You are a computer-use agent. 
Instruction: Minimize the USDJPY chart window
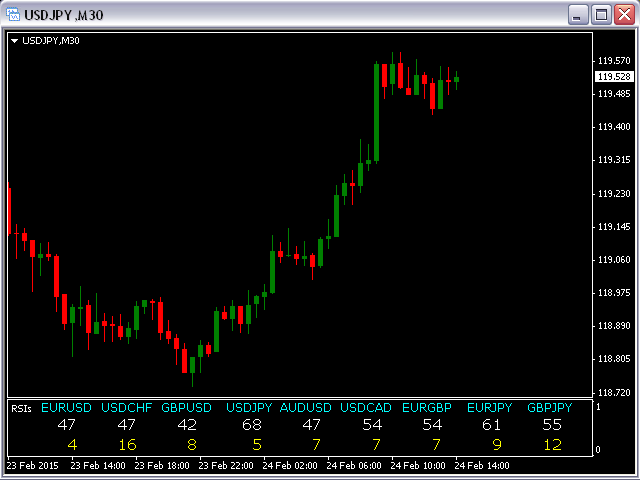pyautogui.click(x=578, y=15)
